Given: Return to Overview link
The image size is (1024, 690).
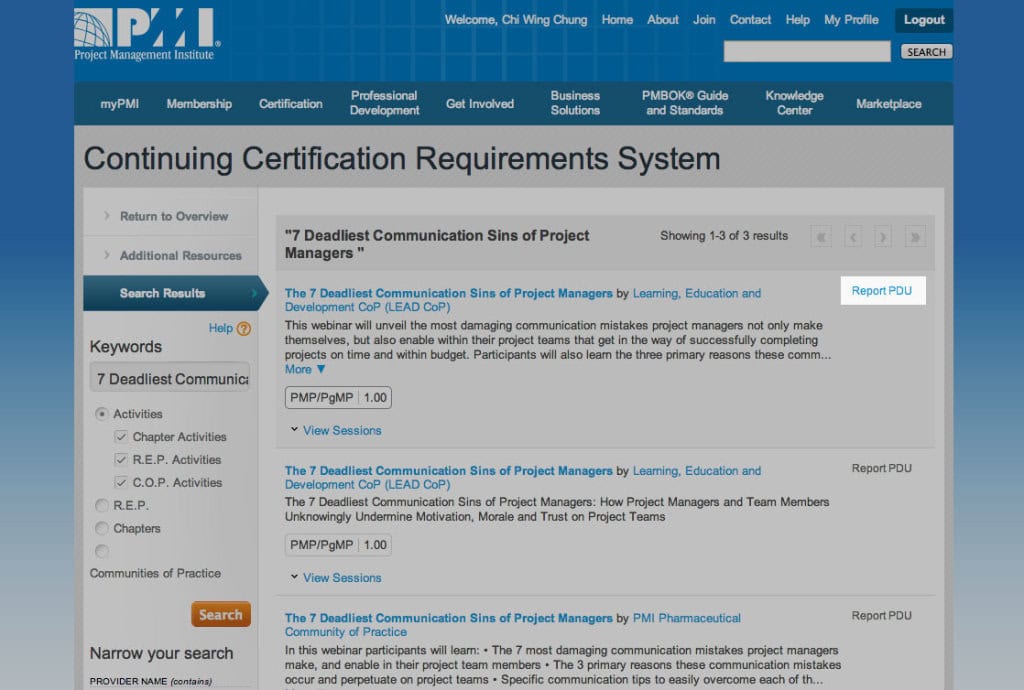Looking at the screenshot, I should pos(174,216).
